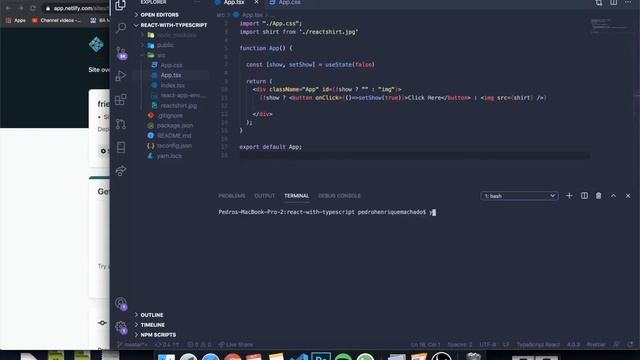Open the Extensions view
The image size is (640, 360).
click(121, 99)
